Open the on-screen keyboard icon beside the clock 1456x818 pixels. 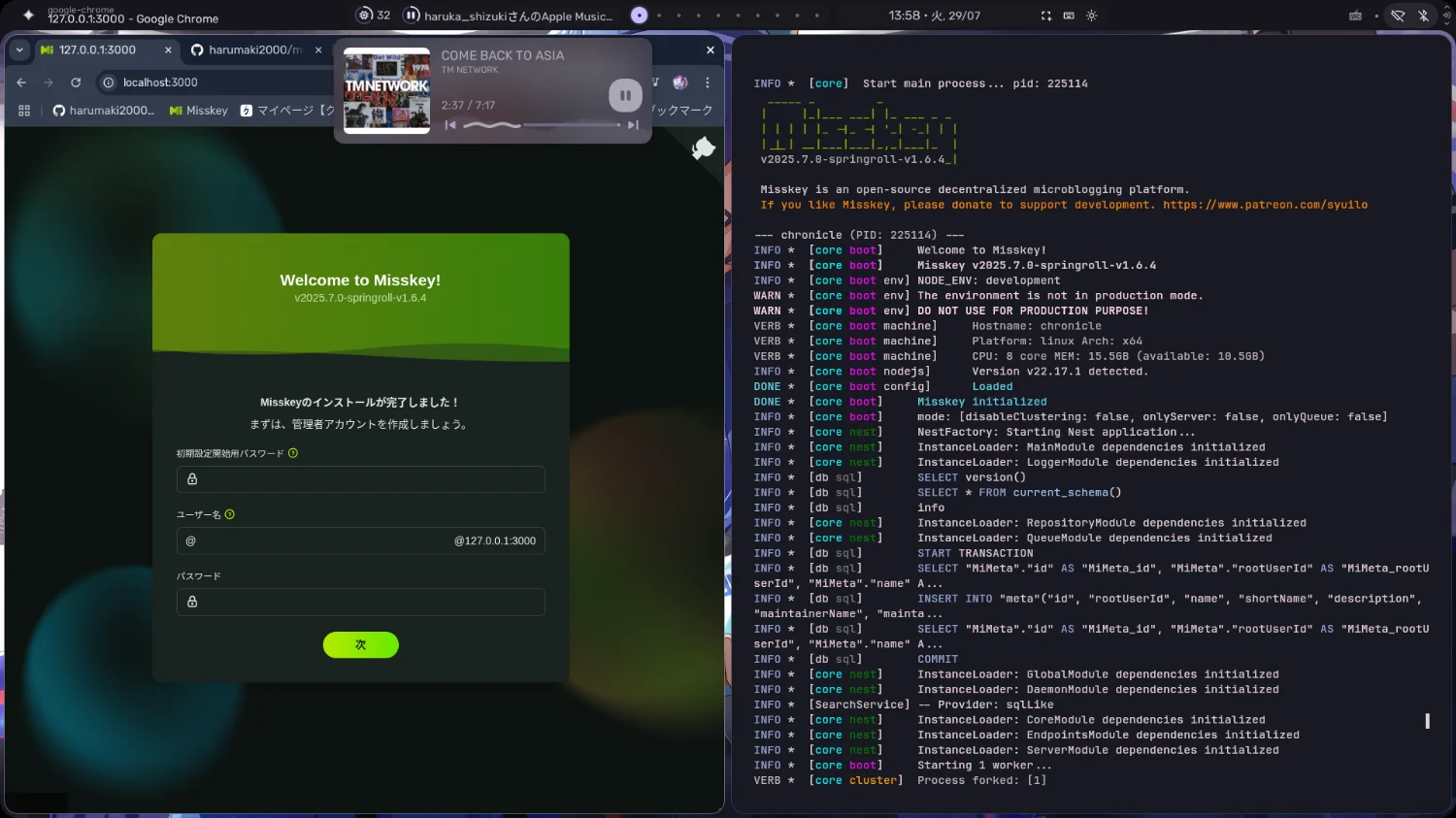(1069, 16)
